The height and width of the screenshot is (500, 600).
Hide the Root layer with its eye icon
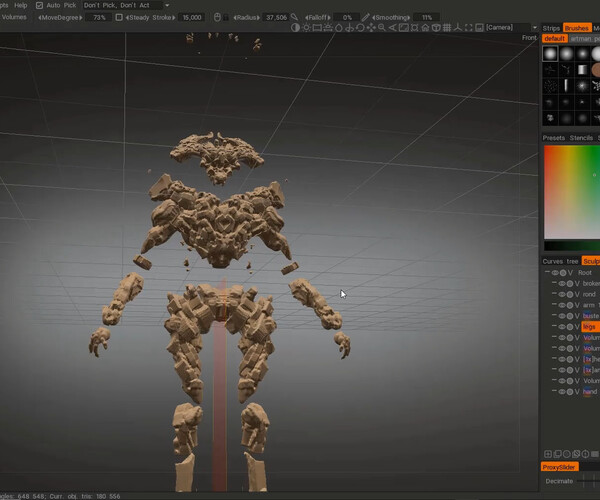[555, 273]
